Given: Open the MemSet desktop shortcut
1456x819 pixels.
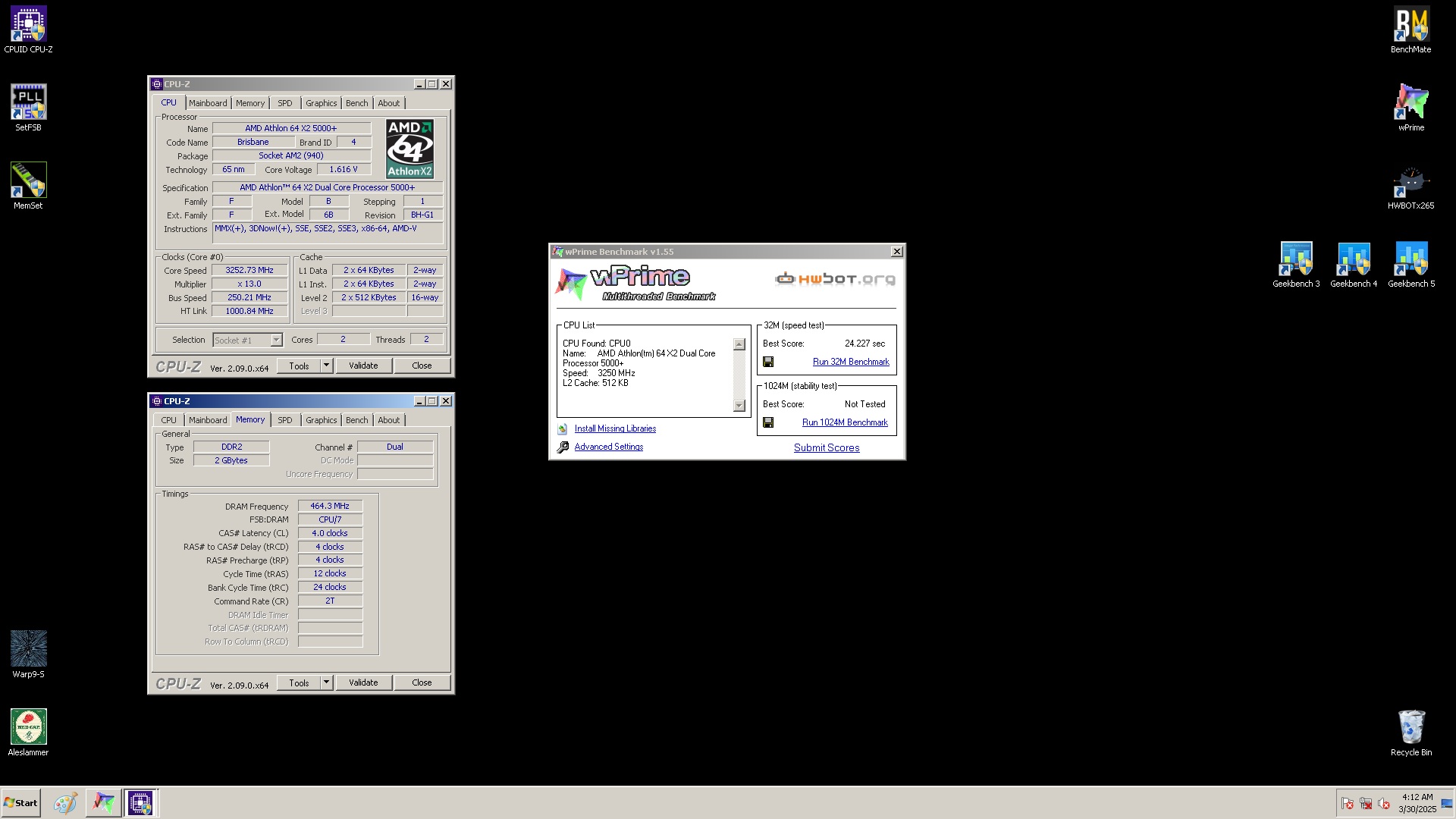Looking at the screenshot, I should coord(28,186).
